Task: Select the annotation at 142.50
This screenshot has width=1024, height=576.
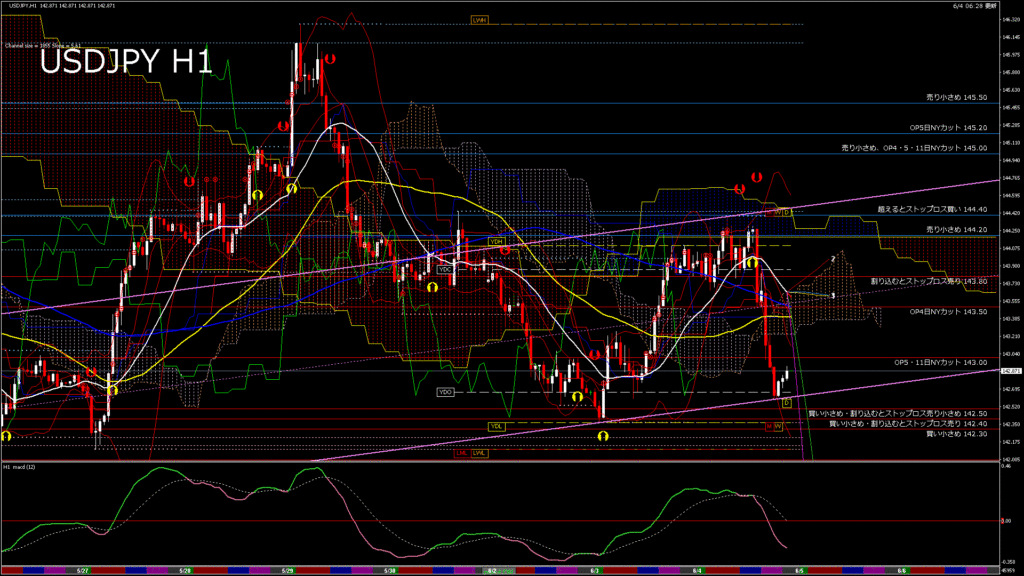Action: (x=898, y=413)
